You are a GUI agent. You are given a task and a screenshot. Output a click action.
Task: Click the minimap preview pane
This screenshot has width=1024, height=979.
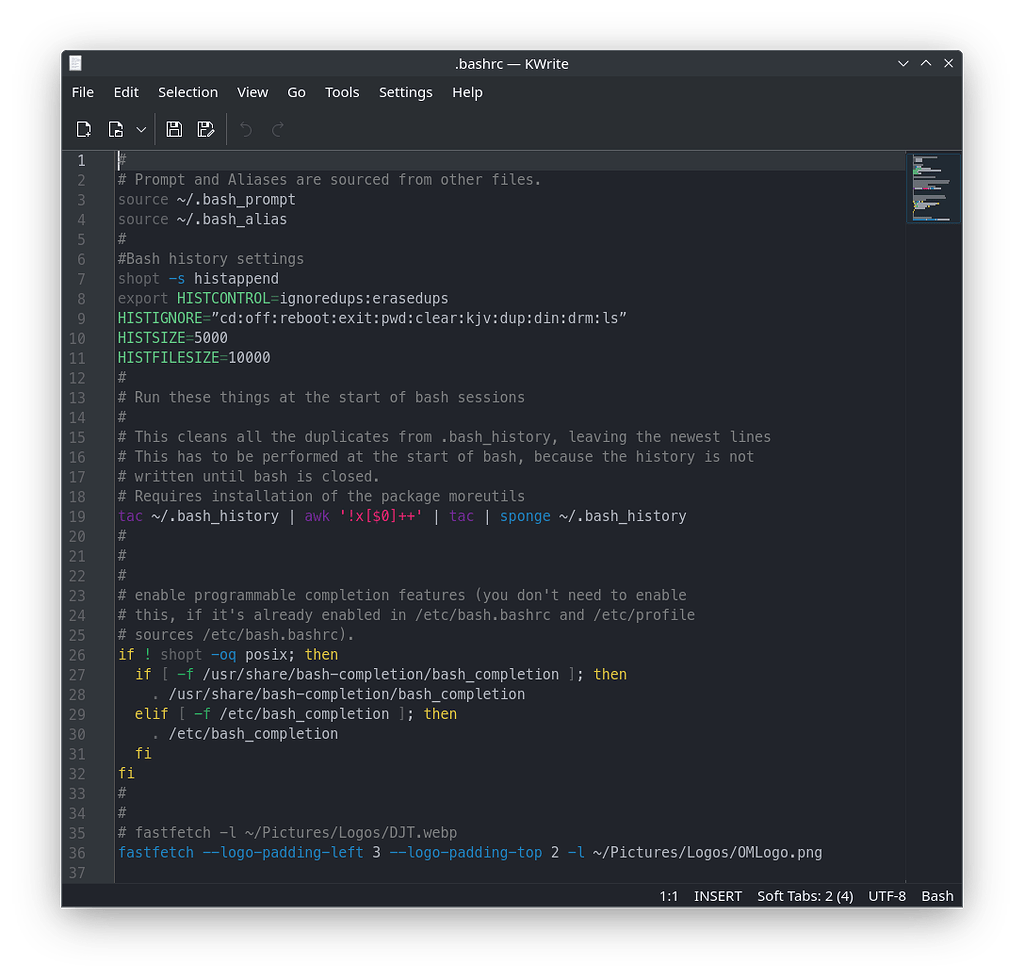coord(933,188)
